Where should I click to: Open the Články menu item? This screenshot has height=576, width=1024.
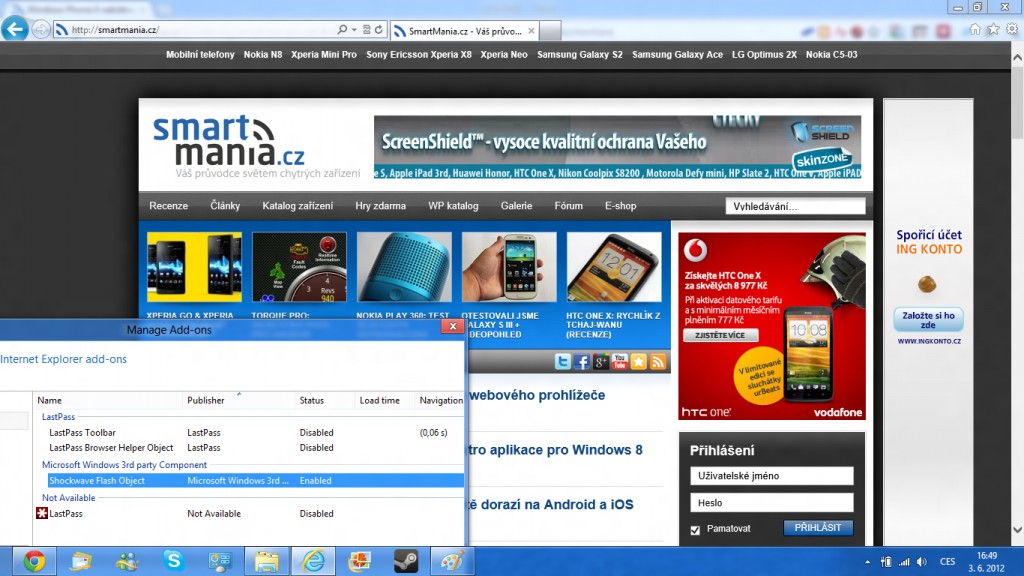(225, 206)
